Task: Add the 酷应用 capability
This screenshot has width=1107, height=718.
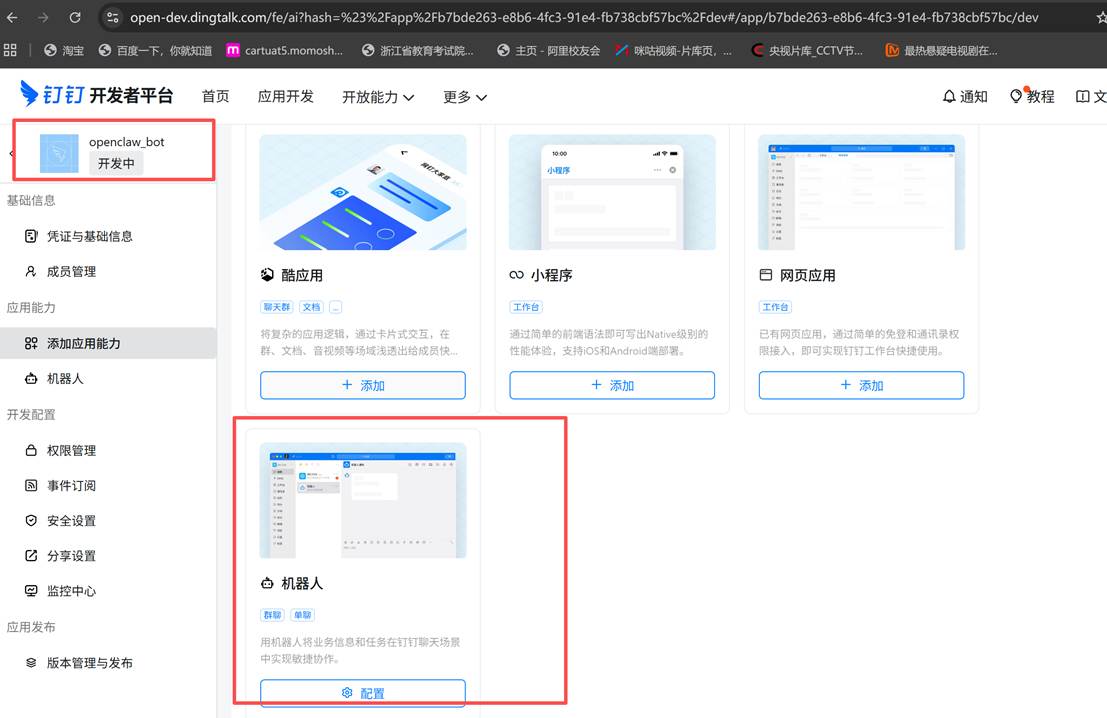Action: click(x=363, y=385)
